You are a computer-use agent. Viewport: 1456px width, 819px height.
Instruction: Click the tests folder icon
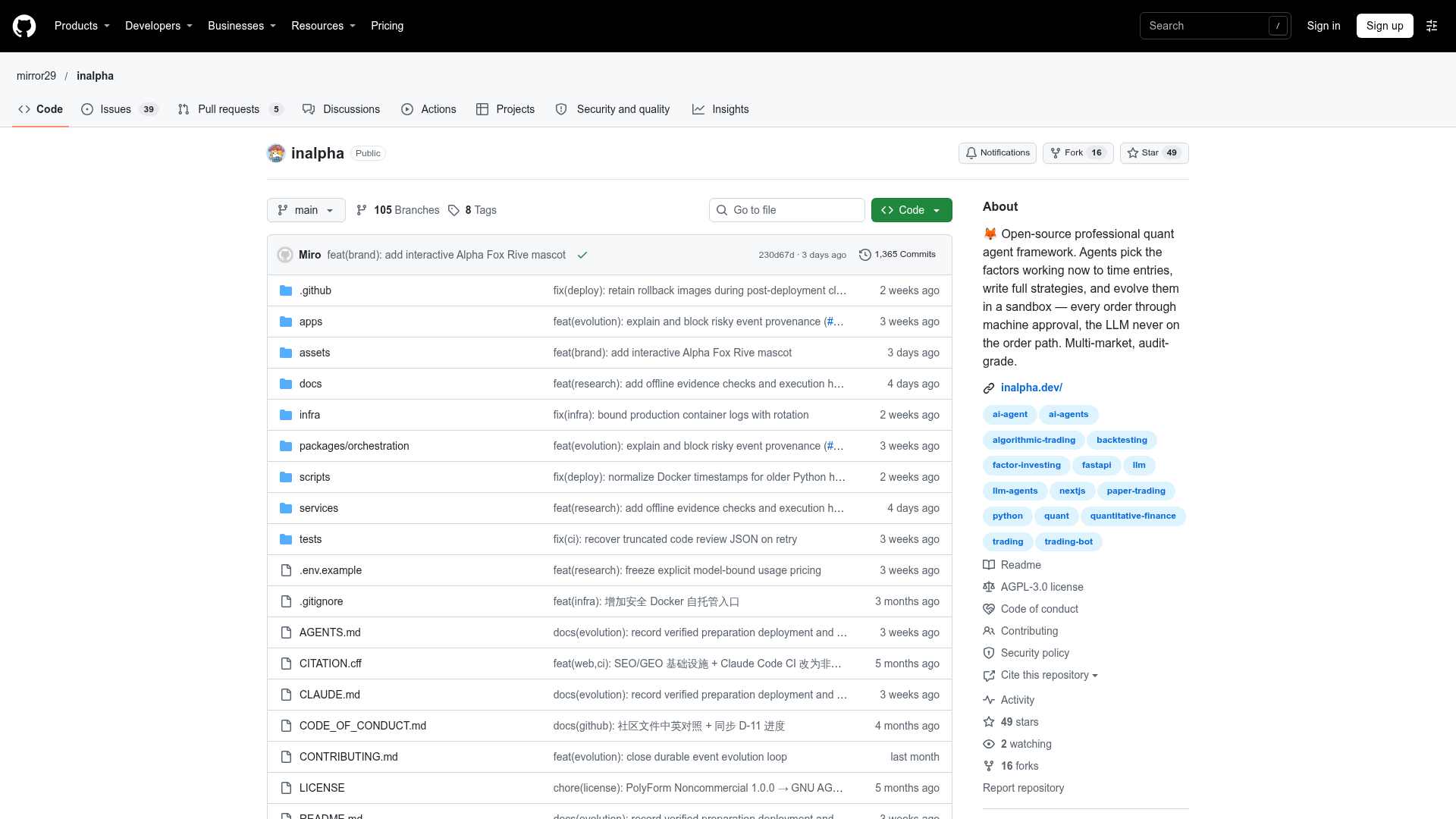point(286,539)
